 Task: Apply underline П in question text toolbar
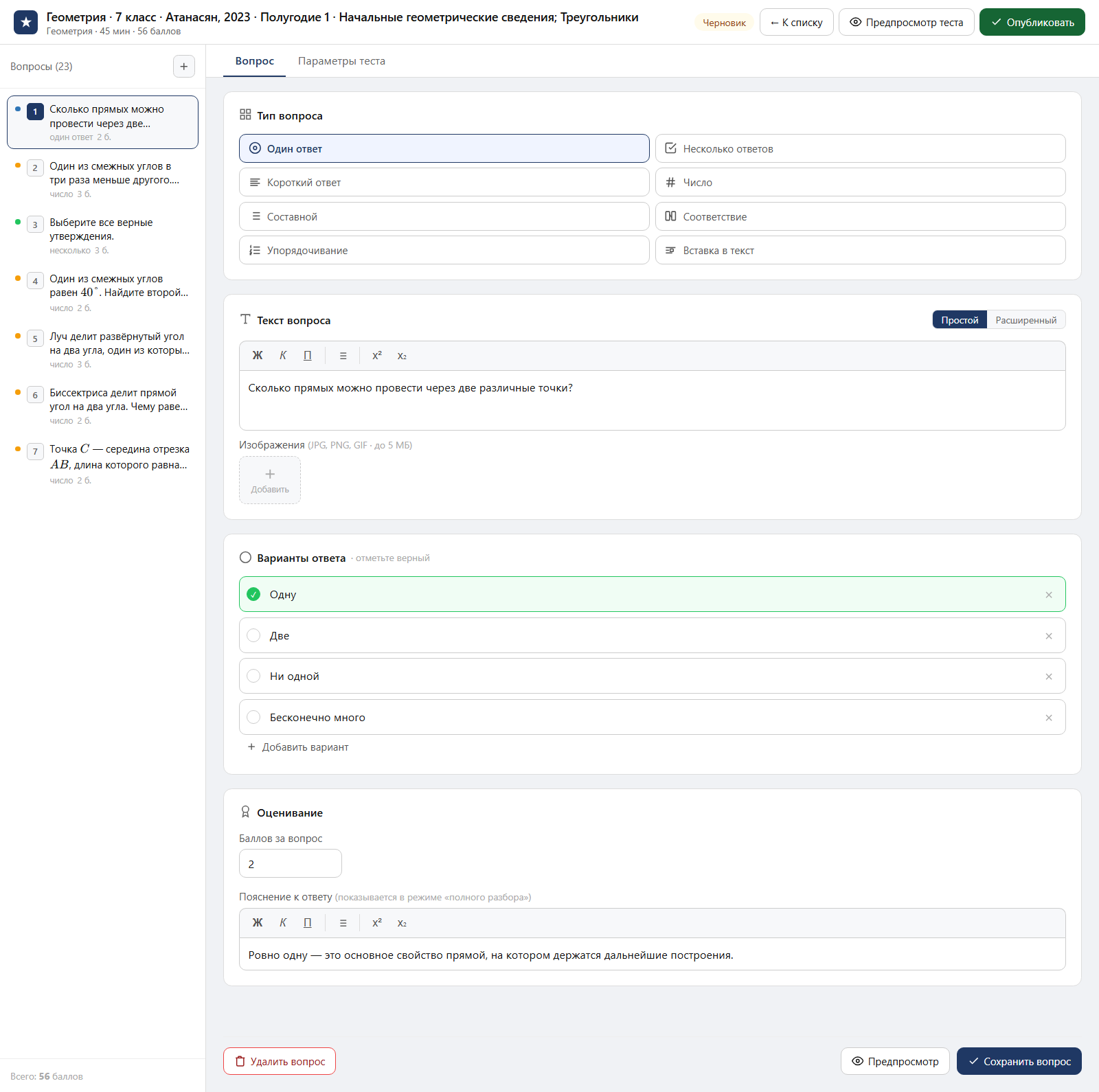tap(308, 356)
